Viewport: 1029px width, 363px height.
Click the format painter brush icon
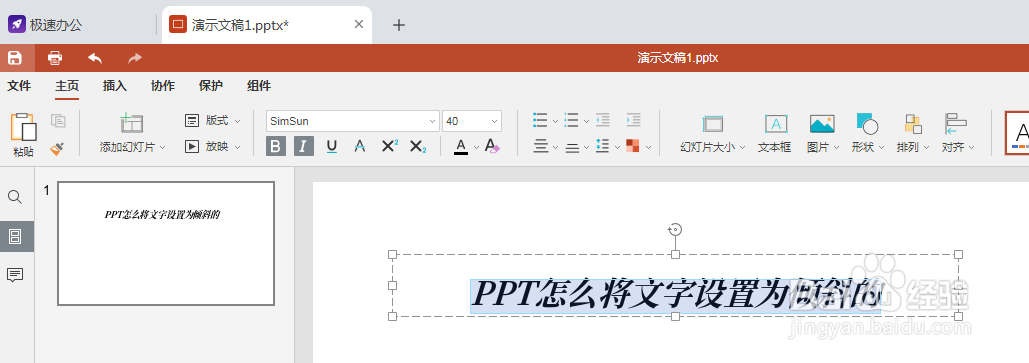pos(58,148)
